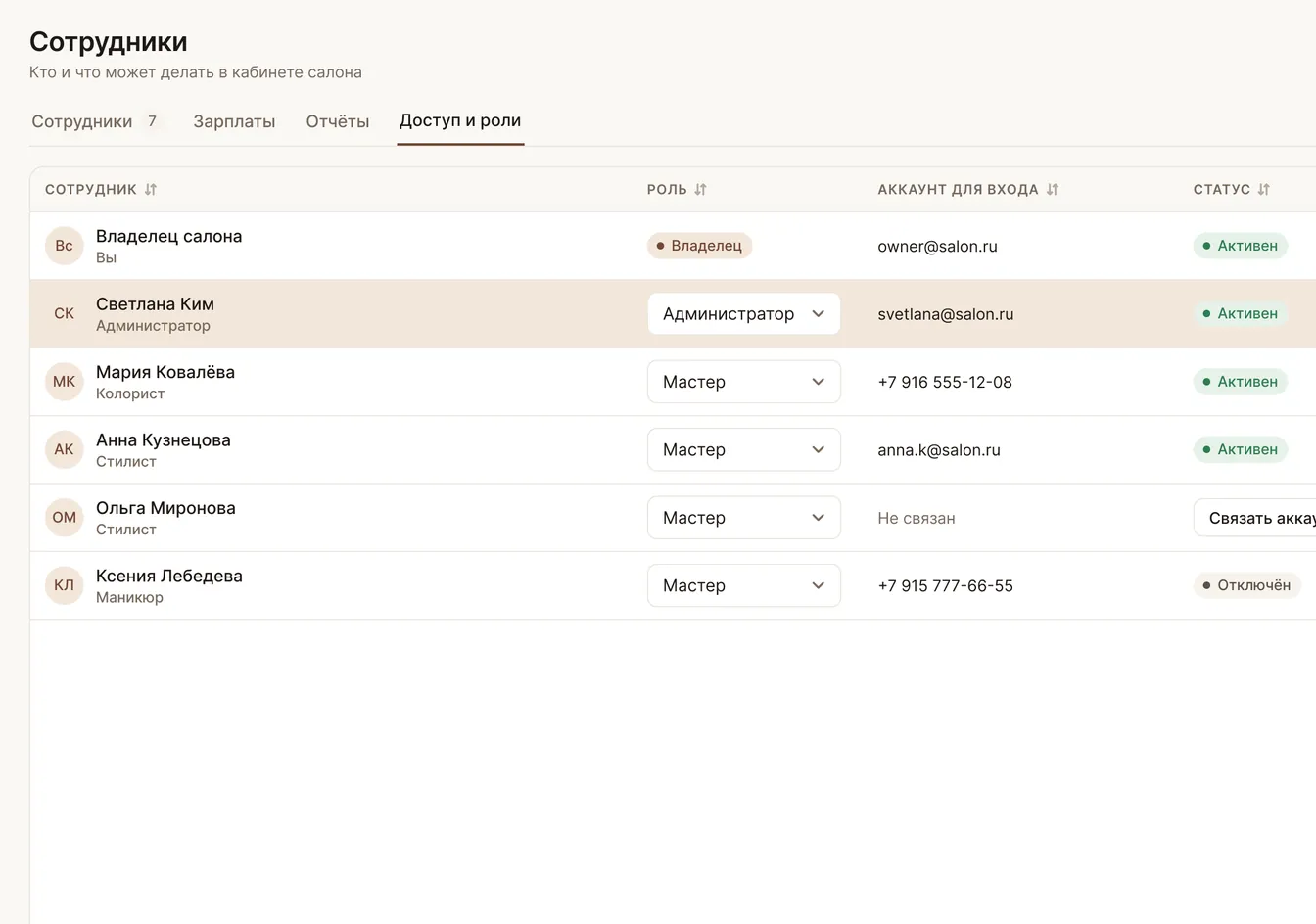
Task: Click the name Владелец салона
Action: tap(169, 236)
